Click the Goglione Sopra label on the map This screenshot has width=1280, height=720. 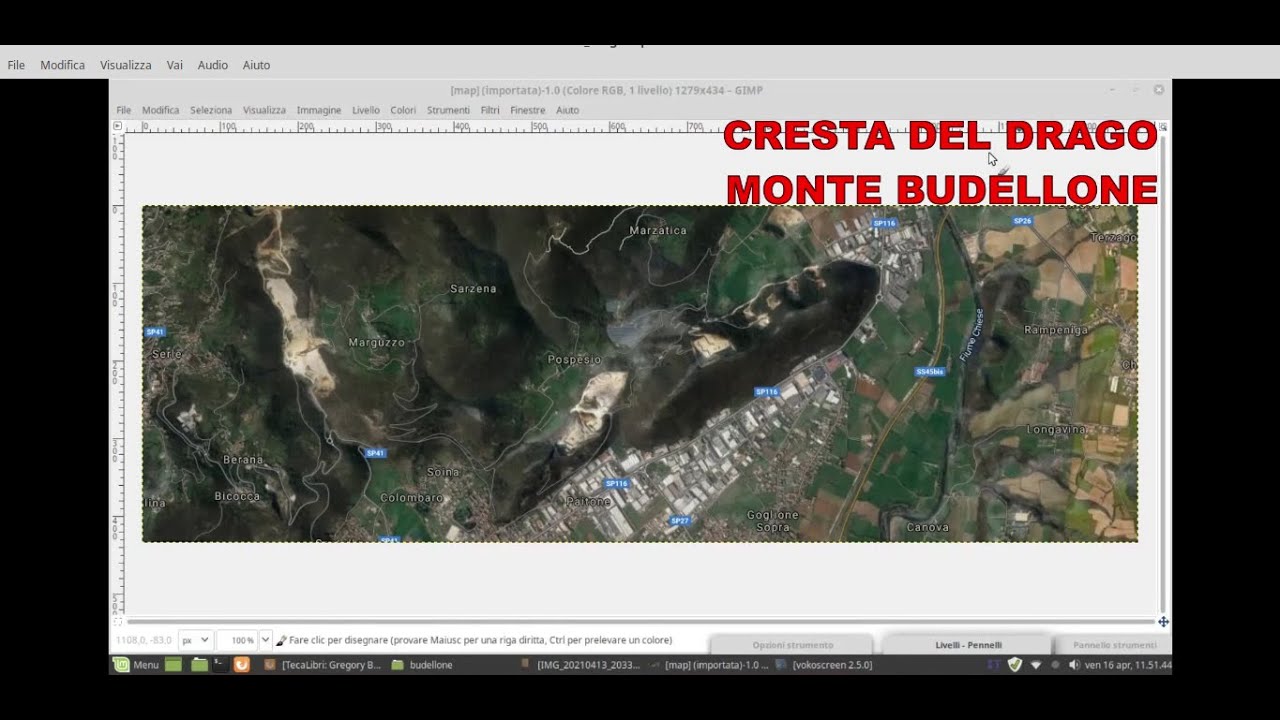click(773, 521)
